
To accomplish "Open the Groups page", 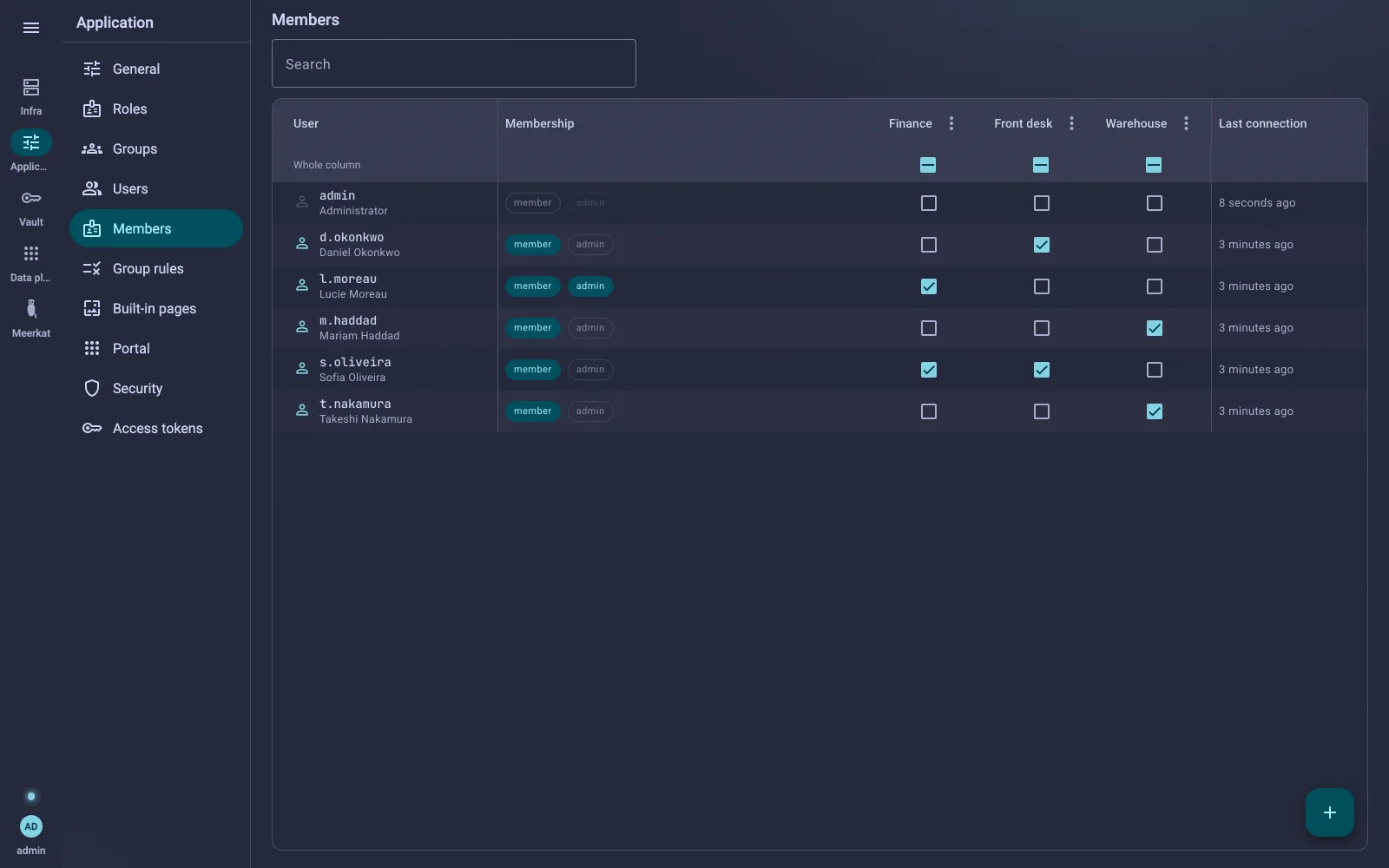I will click(x=156, y=148).
